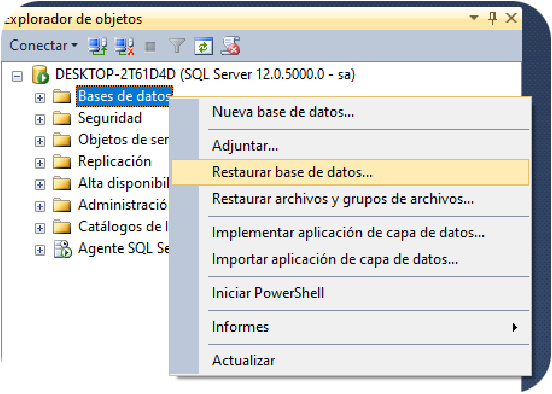Click the Filter funnel toolbar icon
The height and width of the screenshot is (394, 552).
(x=177, y=46)
